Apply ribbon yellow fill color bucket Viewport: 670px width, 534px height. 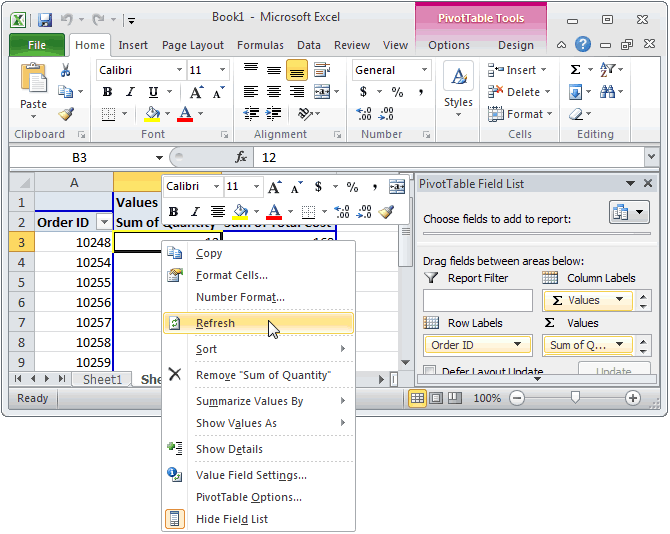[x=152, y=114]
